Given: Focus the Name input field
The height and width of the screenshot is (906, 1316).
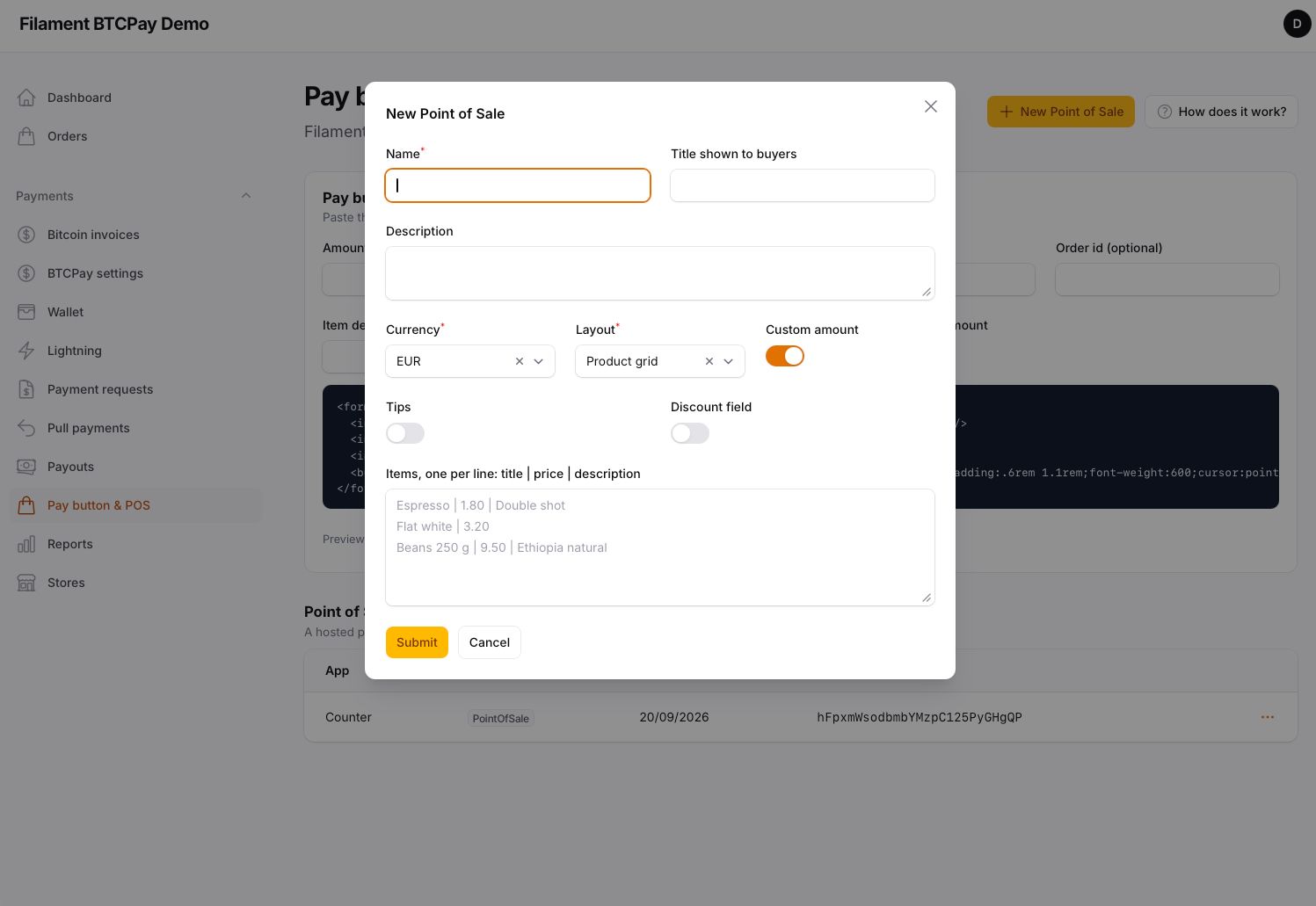Looking at the screenshot, I should [x=518, y=185].
